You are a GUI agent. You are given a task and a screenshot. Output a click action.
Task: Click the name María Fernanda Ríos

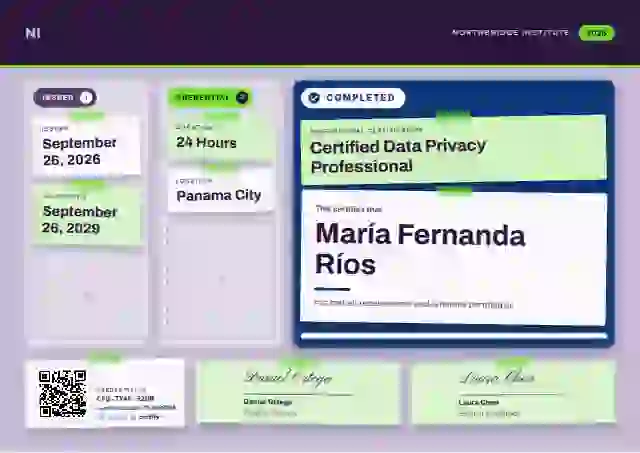[x=420, y=249]
